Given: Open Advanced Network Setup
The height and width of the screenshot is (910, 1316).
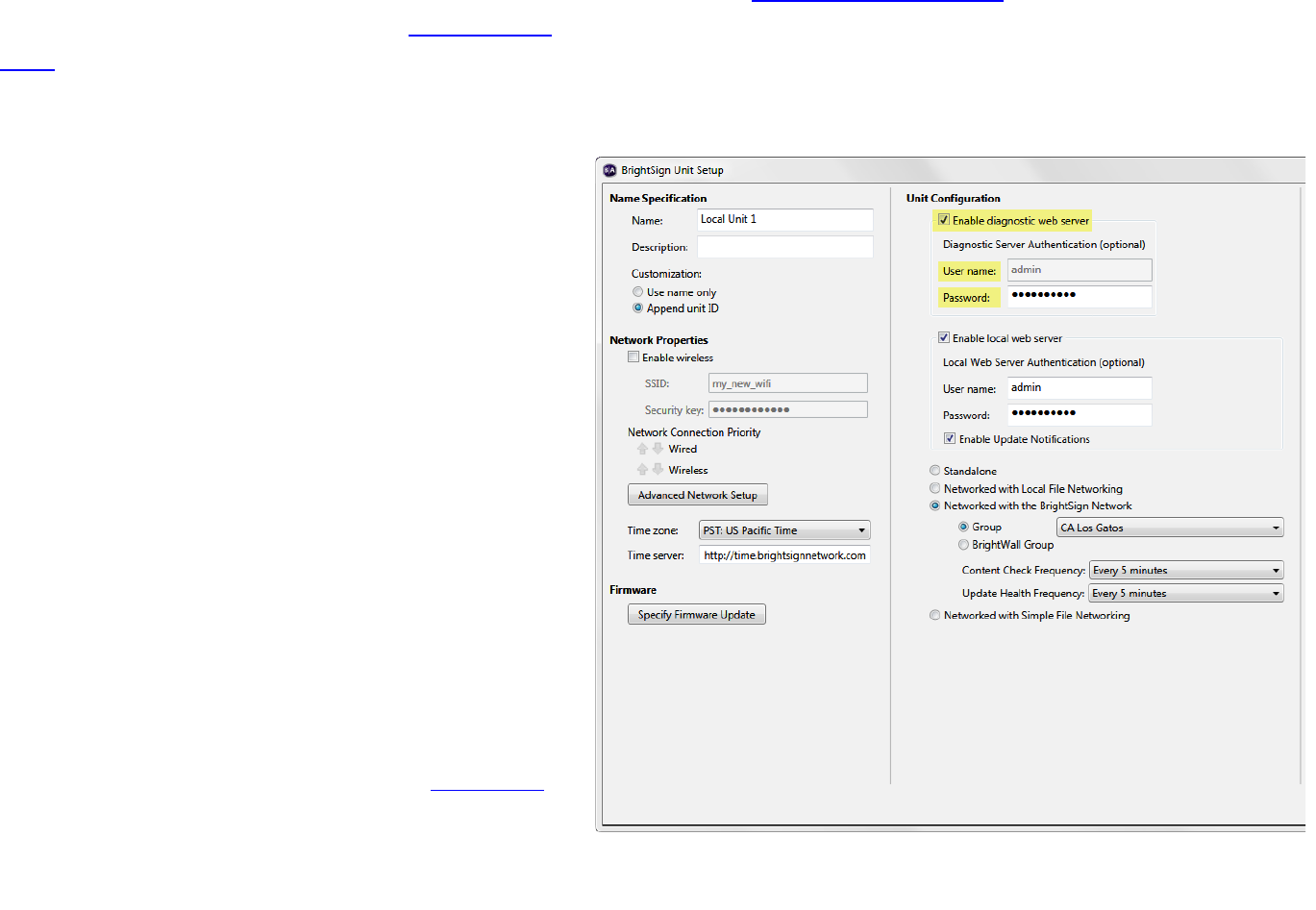Looking at the screenshot, I should [698, 495].
